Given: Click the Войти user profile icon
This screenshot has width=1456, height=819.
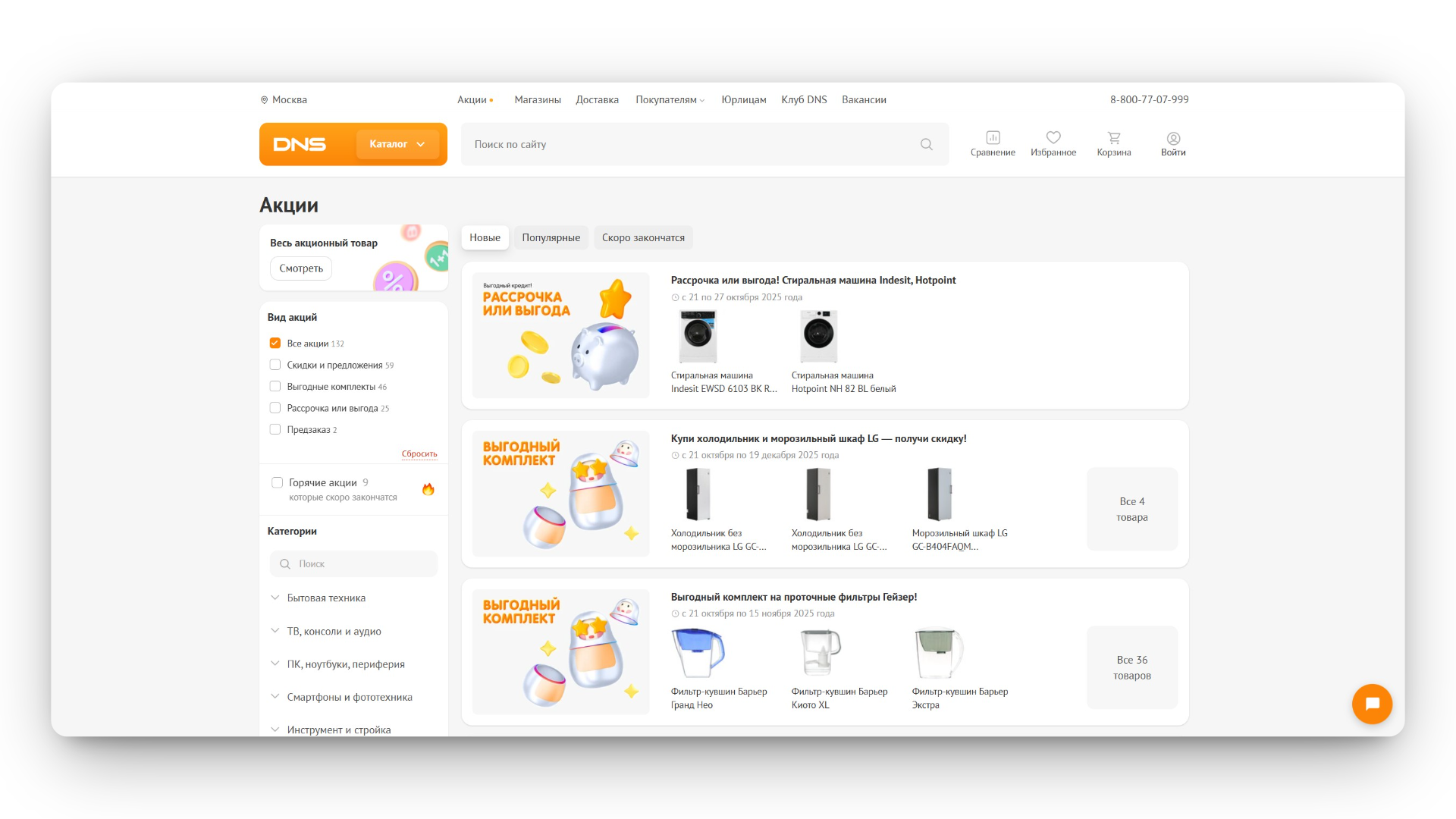Looking at the screenshot, I should 1173,138.
